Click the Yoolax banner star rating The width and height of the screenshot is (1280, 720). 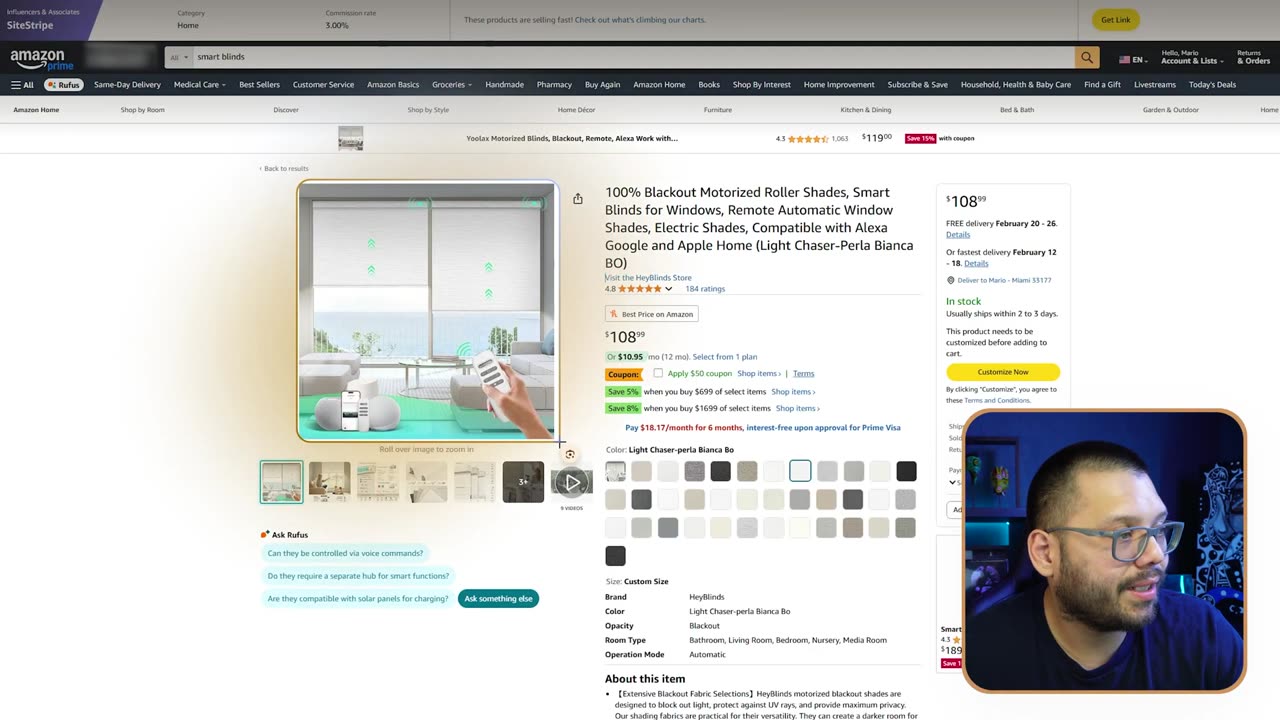808,139
